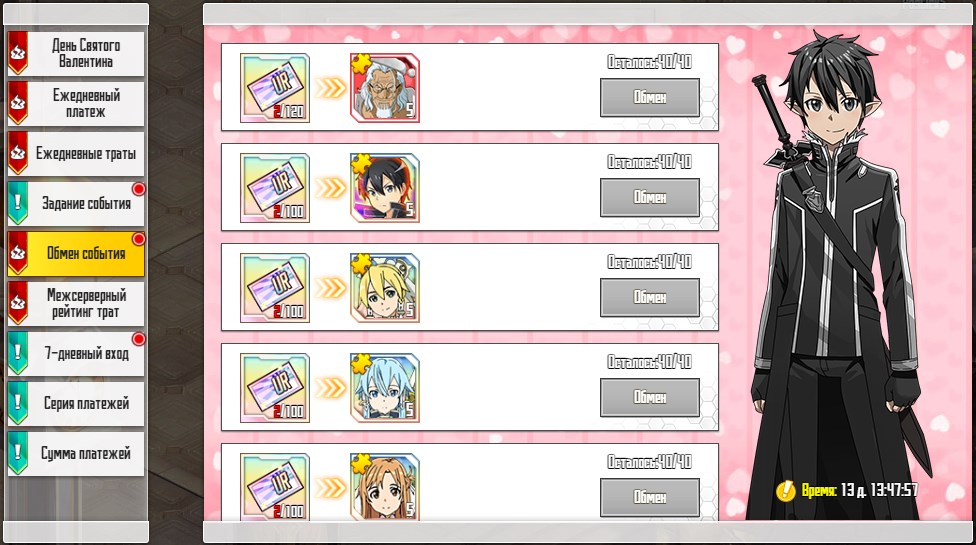This screenshot has width=976, height=545.
Task: Open Ежедневный платеж tab
Action: (76, 103)
